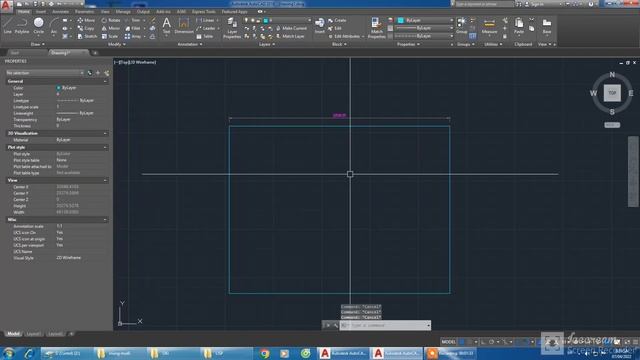The image size is (640, 360).
Task: Open the Insert block tool
Action: tap(320, 25)
